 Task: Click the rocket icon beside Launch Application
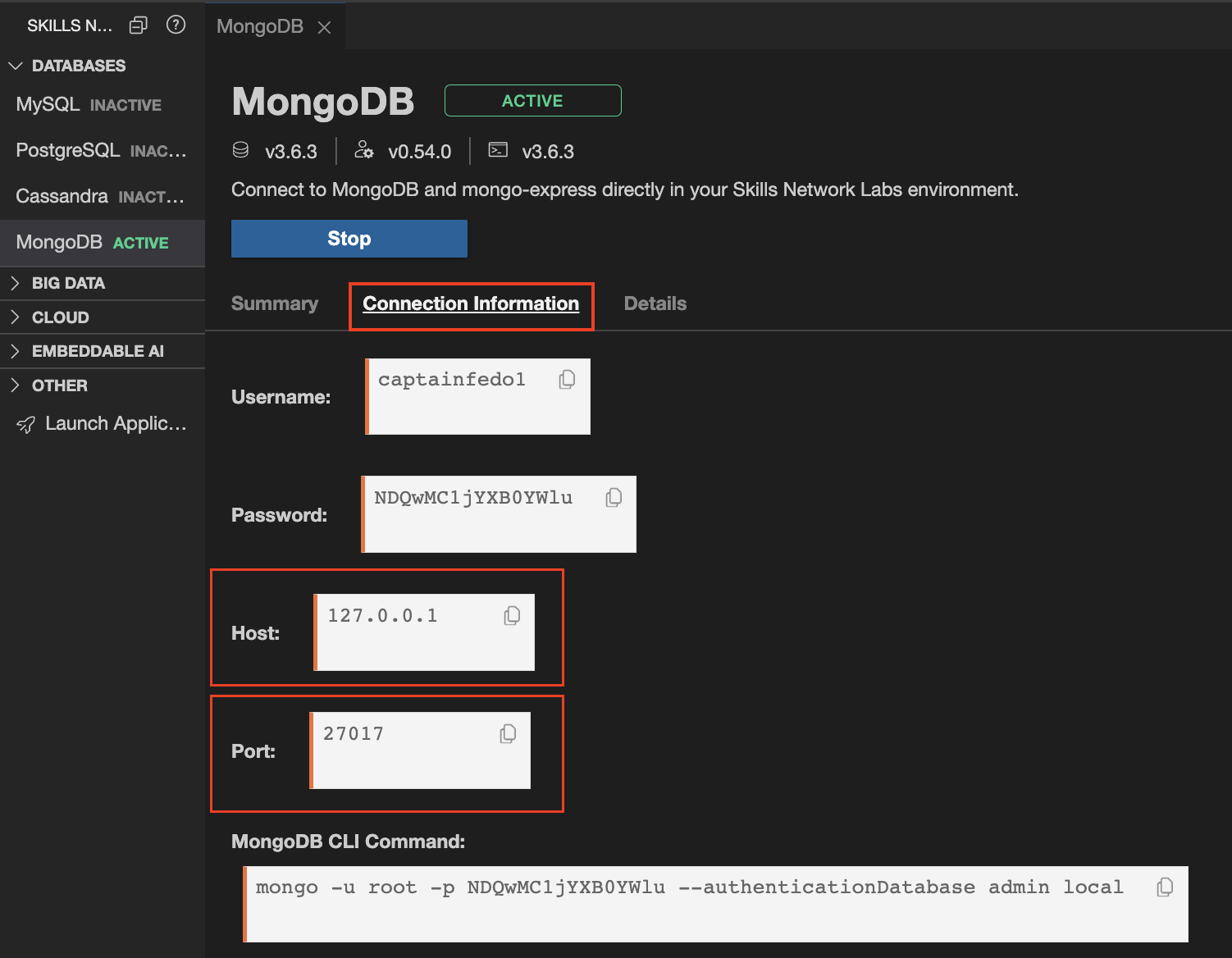[26, 424]
